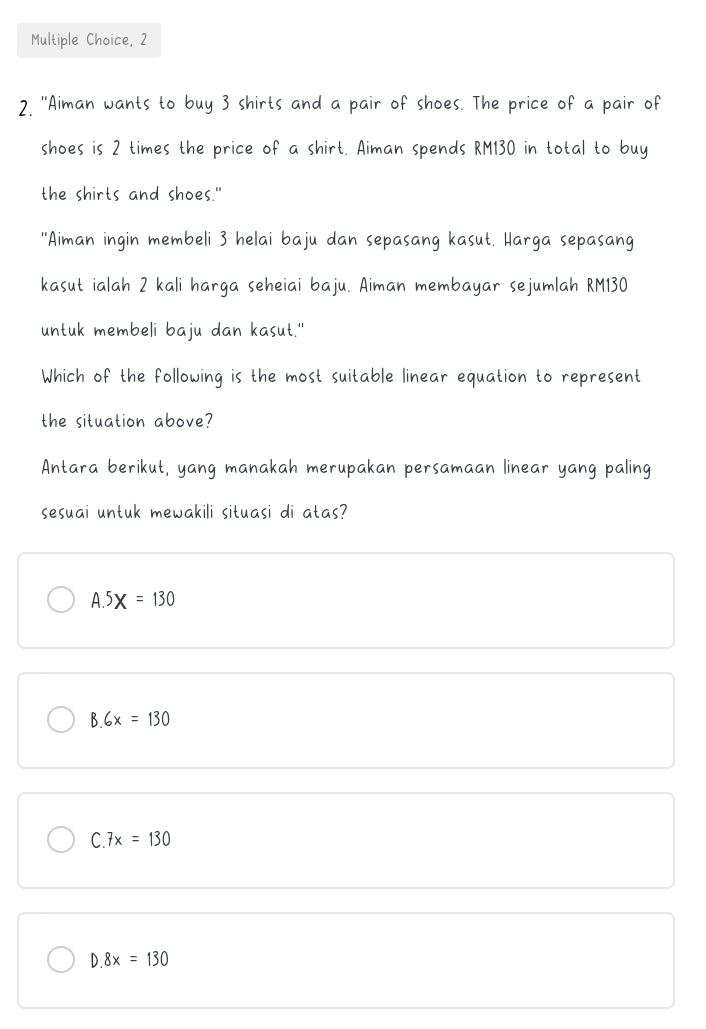The width and height of the screenshot is (706, 1029).
Task: Click the line starting "kasut ialah 2 kali"
Action: click(334, 286)
